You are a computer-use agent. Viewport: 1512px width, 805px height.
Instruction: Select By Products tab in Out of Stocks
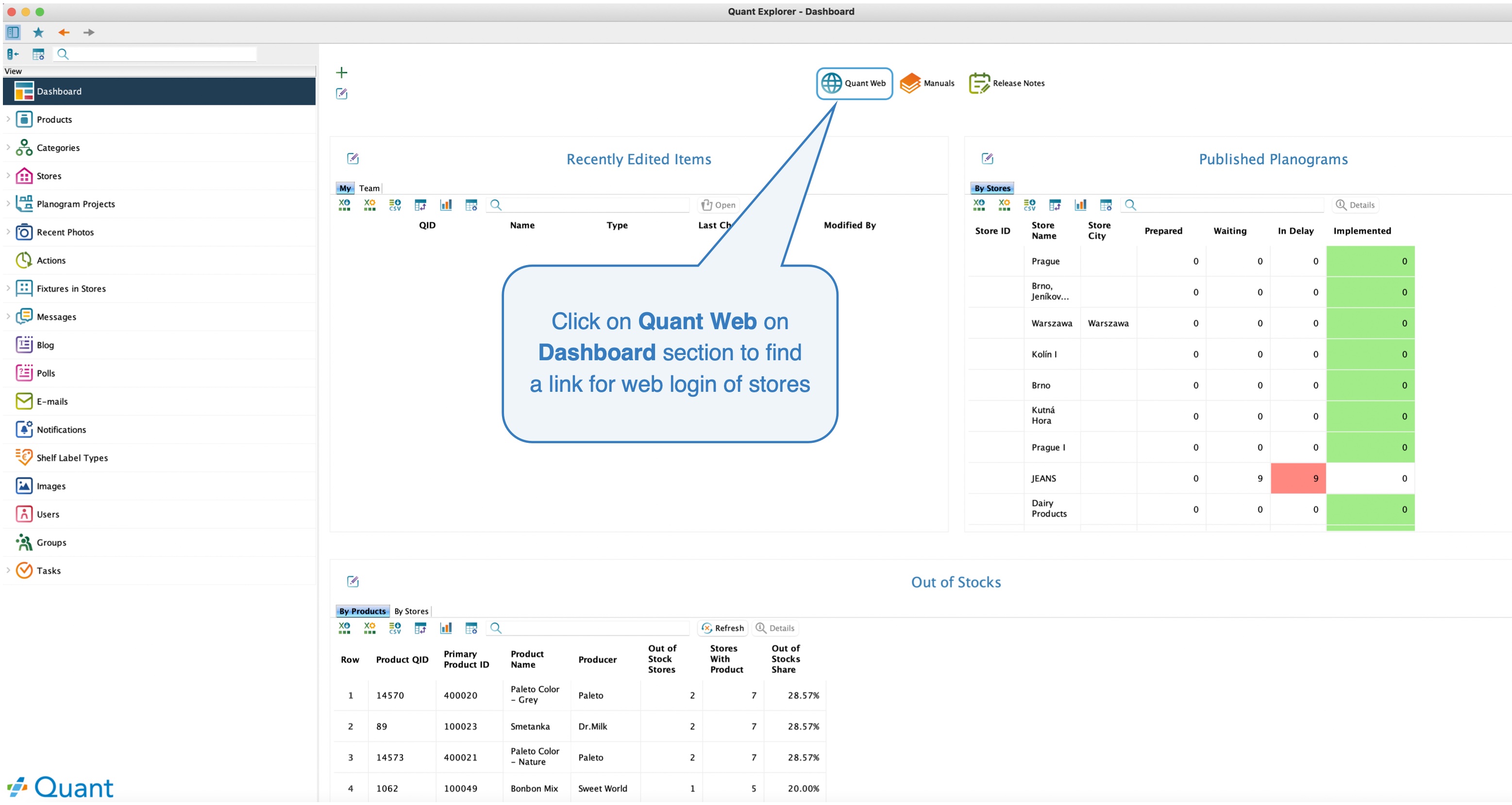pos(362,611)
